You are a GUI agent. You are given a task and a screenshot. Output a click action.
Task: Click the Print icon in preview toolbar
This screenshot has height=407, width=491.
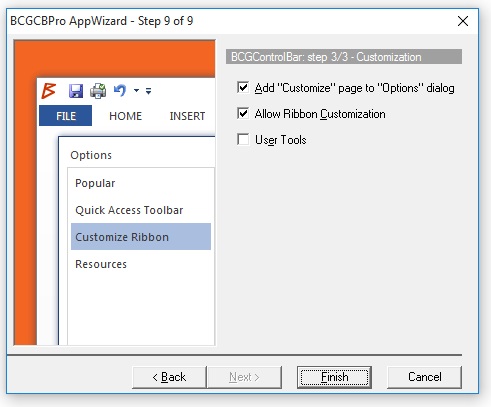(98, 91)
